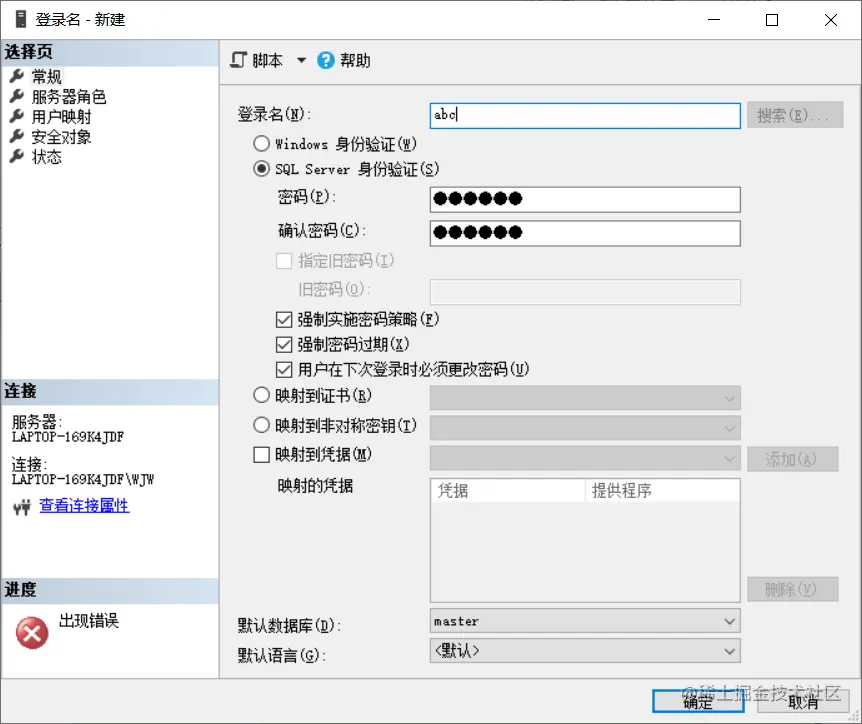Expand the 默认语言 dropdown

[730, 650]
